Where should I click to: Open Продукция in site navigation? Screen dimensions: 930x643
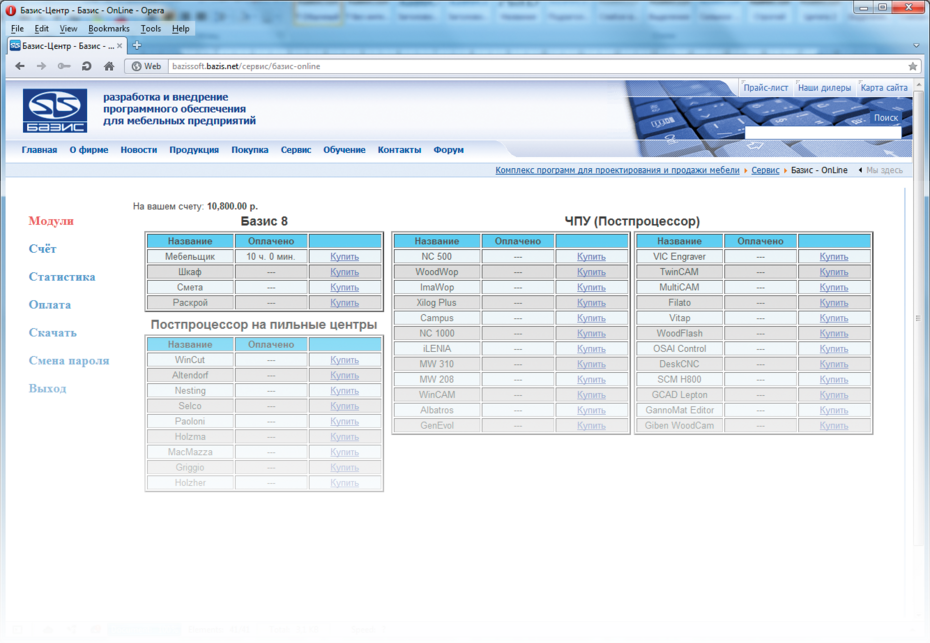tap(194, 150)
